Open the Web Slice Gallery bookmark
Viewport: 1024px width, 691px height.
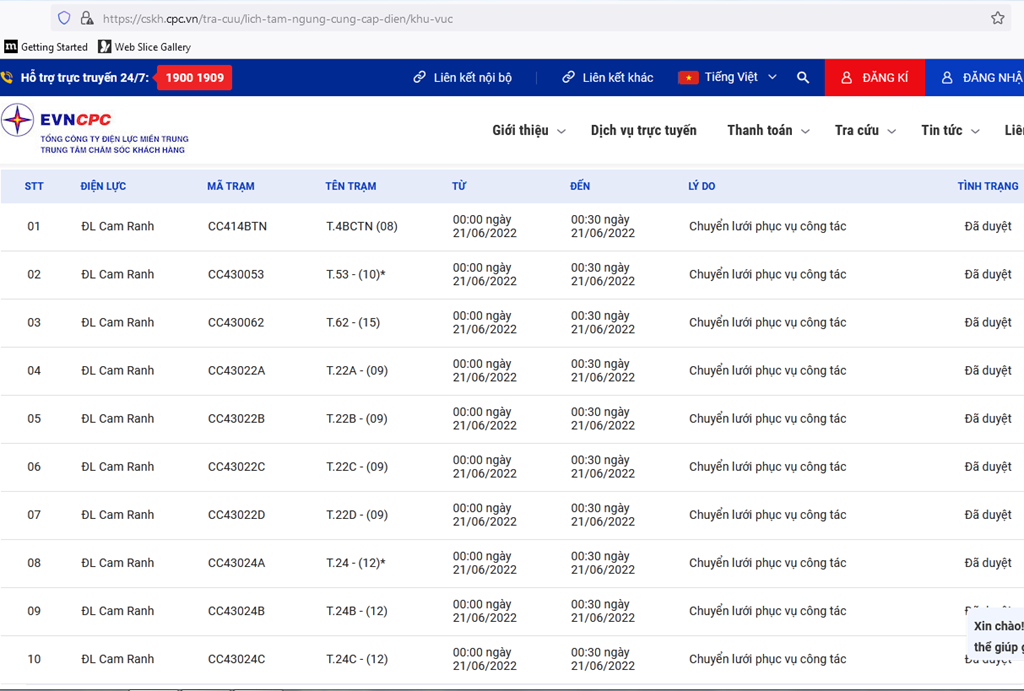coord(144,47)
